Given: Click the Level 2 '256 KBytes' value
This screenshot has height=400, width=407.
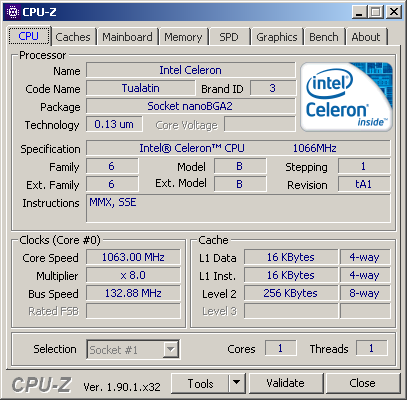Looking at the screenshot, I should (291, 293).
